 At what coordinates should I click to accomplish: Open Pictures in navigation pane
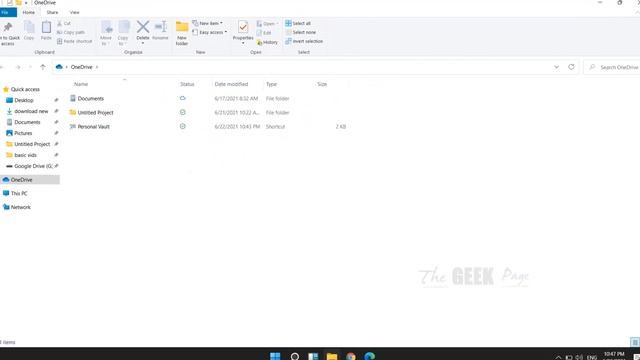23,133
